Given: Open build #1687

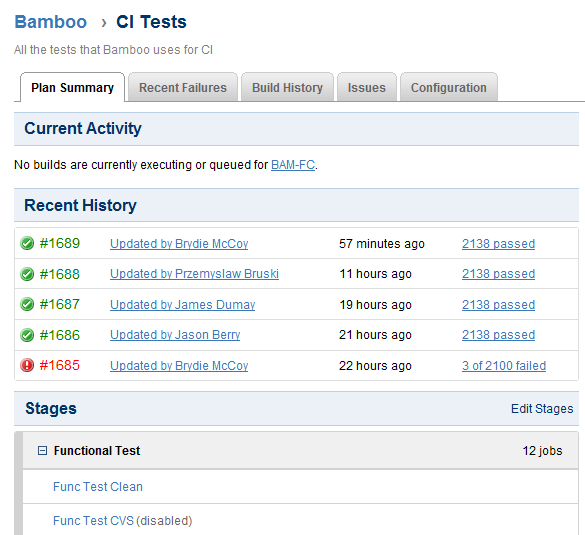Looking at the screenshot, I should point(60,304).
